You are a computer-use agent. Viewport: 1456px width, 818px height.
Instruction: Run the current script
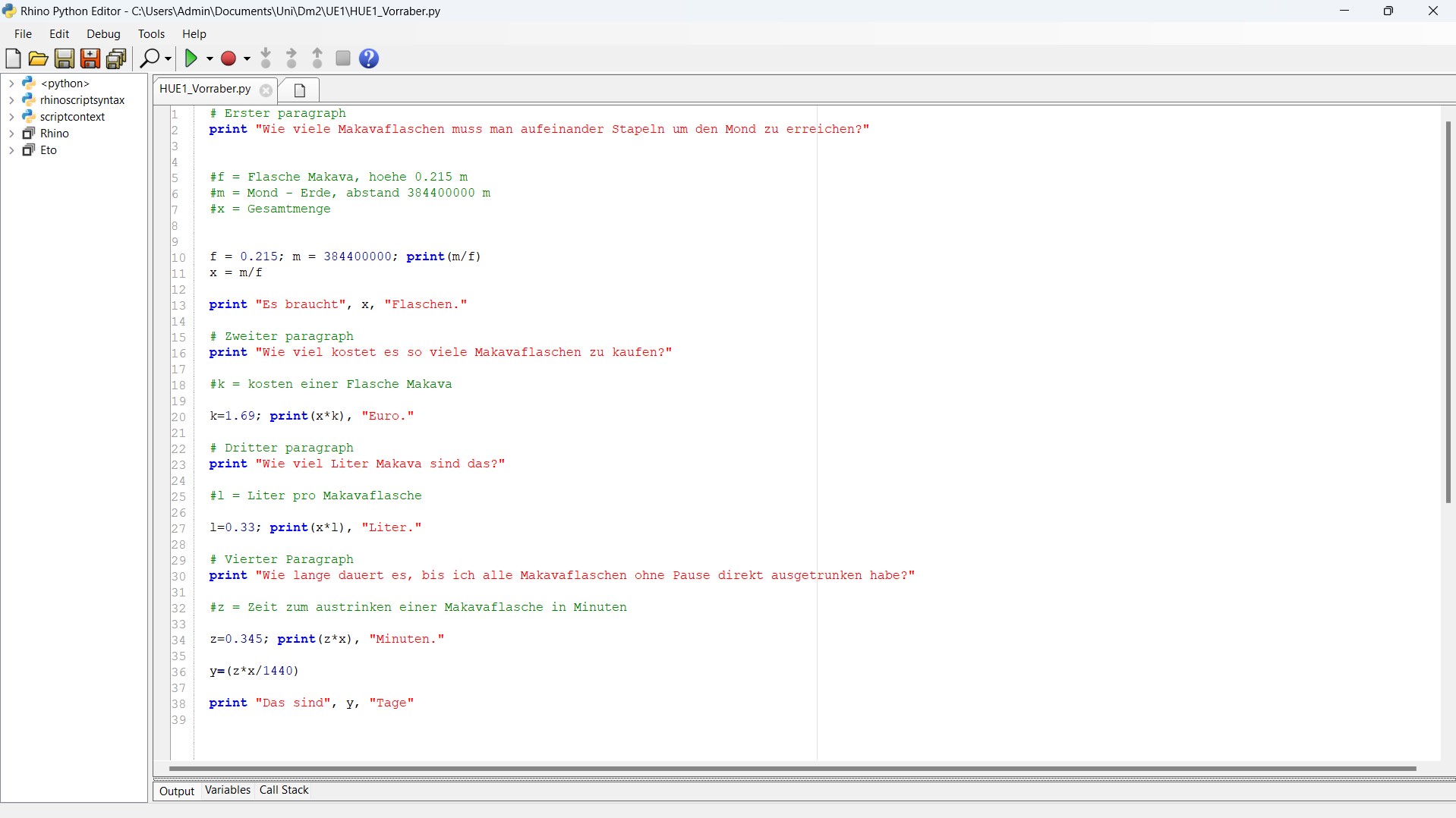(x=192, y=58)
